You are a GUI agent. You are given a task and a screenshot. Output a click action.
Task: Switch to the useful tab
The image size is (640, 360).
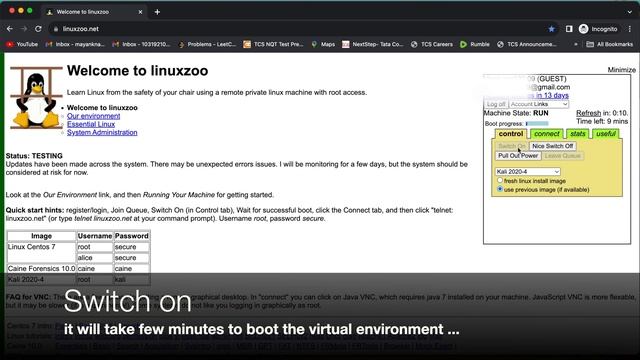click(x=606, y=134)
